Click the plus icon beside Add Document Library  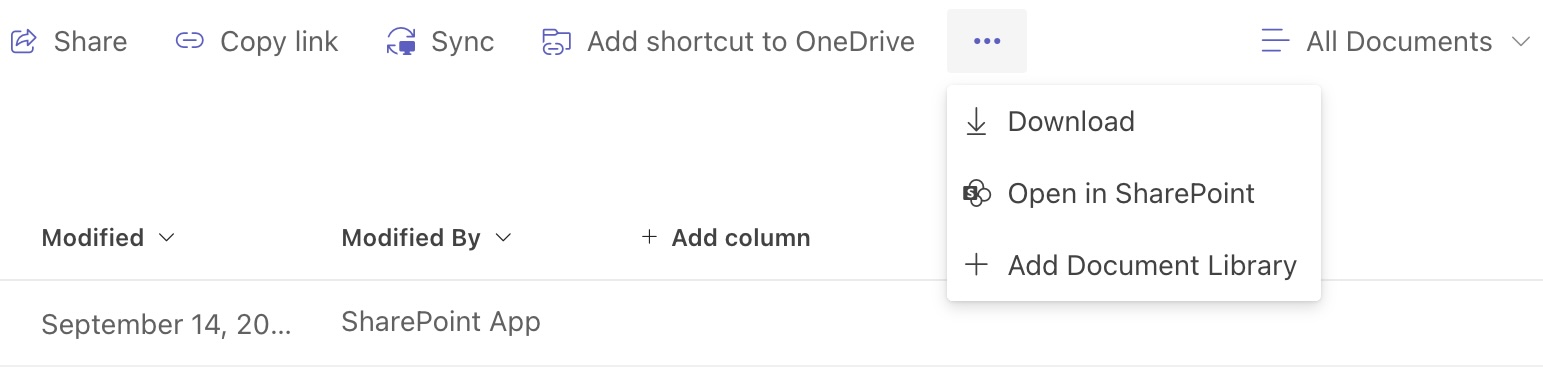975,265
